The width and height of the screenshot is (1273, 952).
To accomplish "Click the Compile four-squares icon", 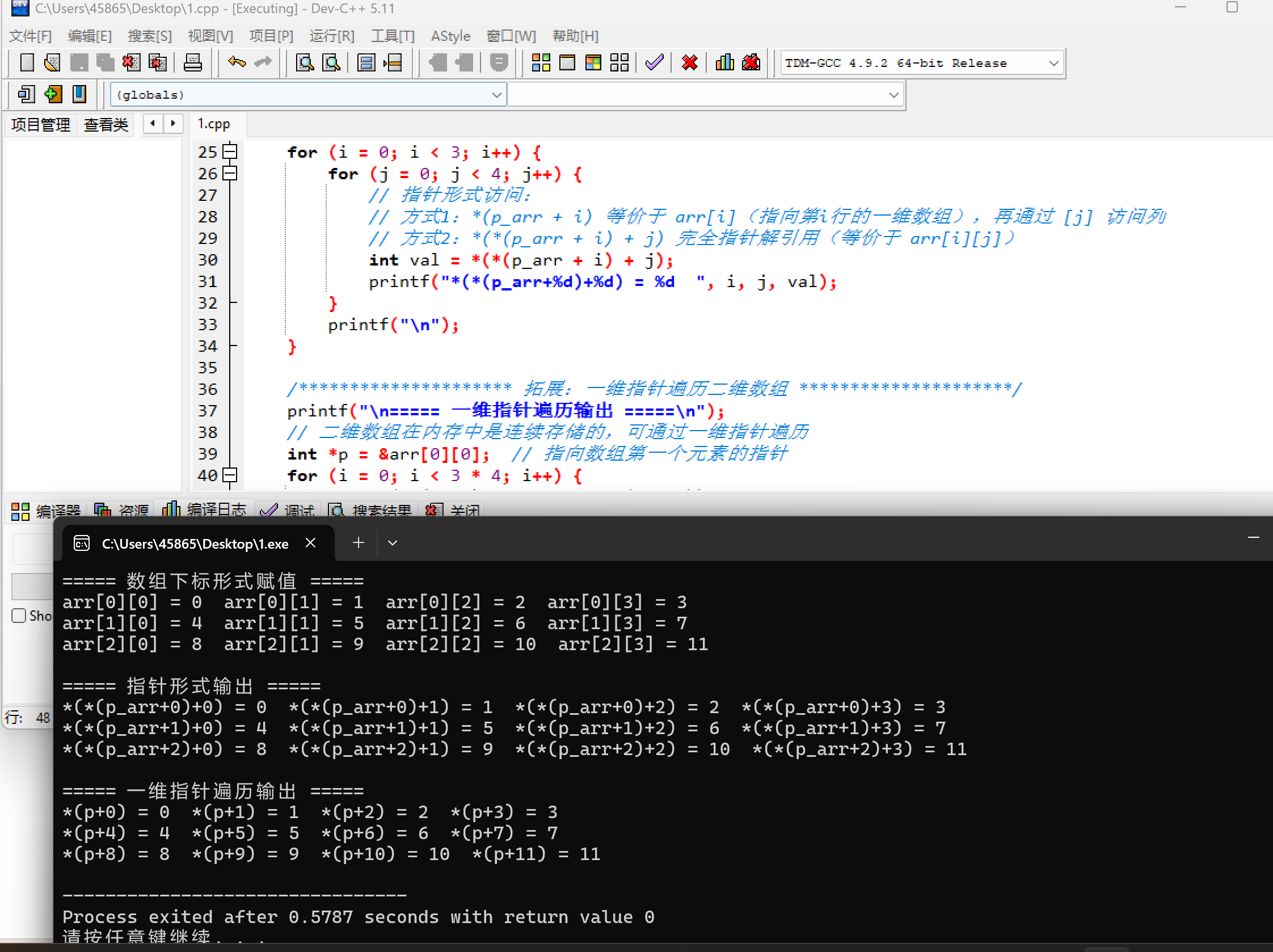I will (x=541, y=62).
